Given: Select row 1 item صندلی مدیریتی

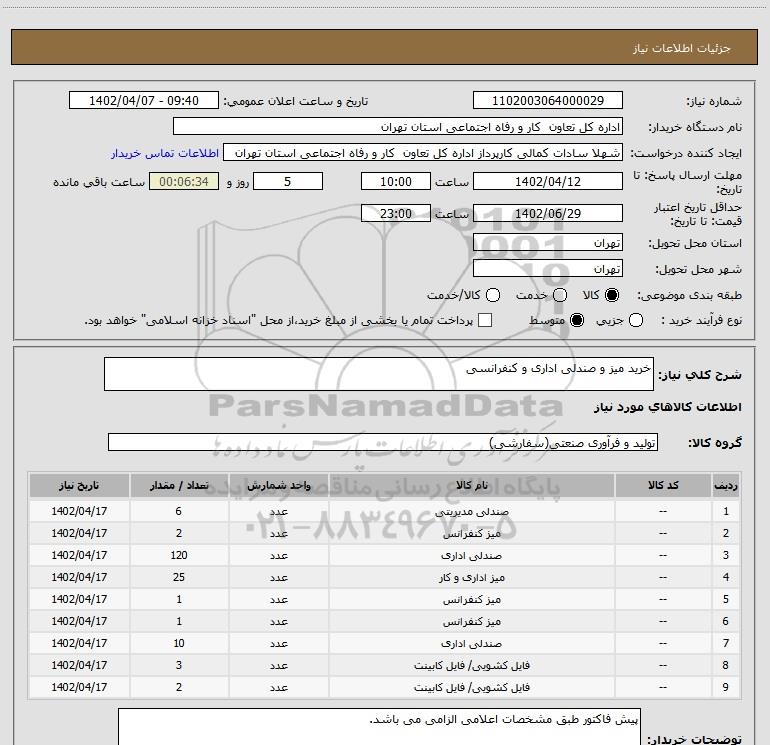Looking at the screenshot, I should (471, 512).
